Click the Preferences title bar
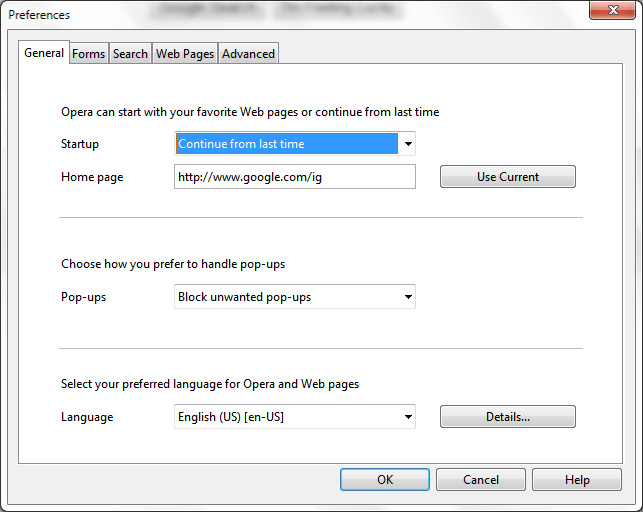 [300, 14]
